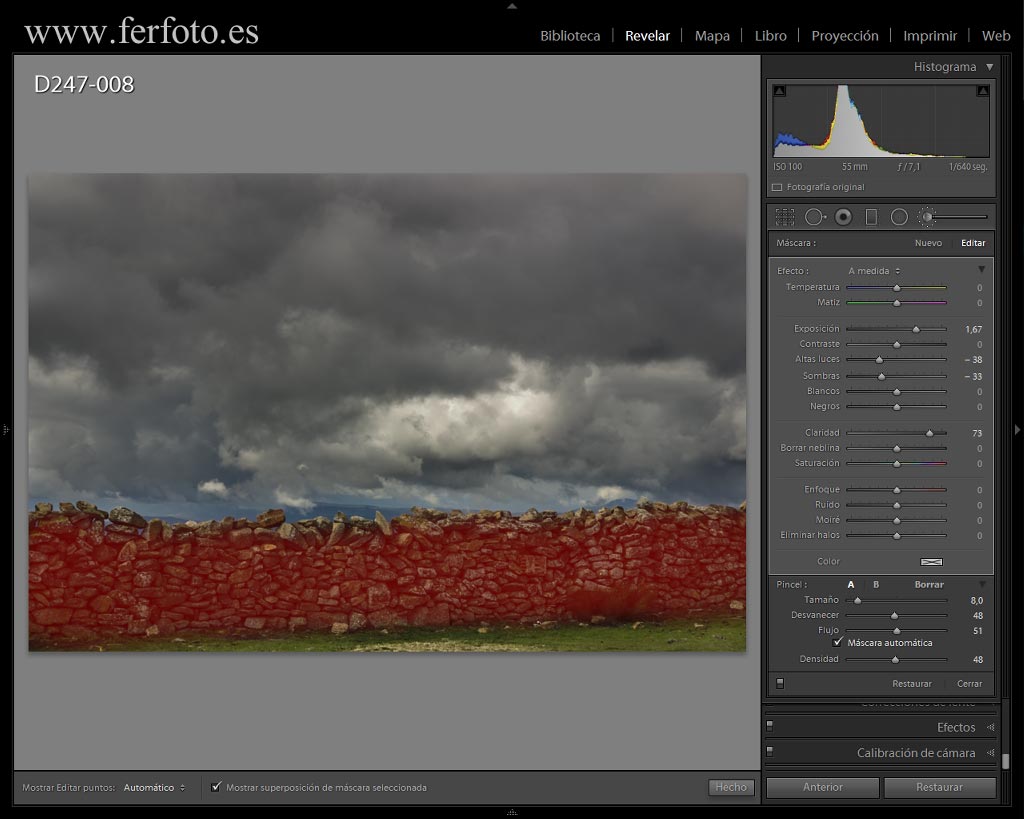
Task: Open the Biblioteca module
Action: (x=570, y=36)
